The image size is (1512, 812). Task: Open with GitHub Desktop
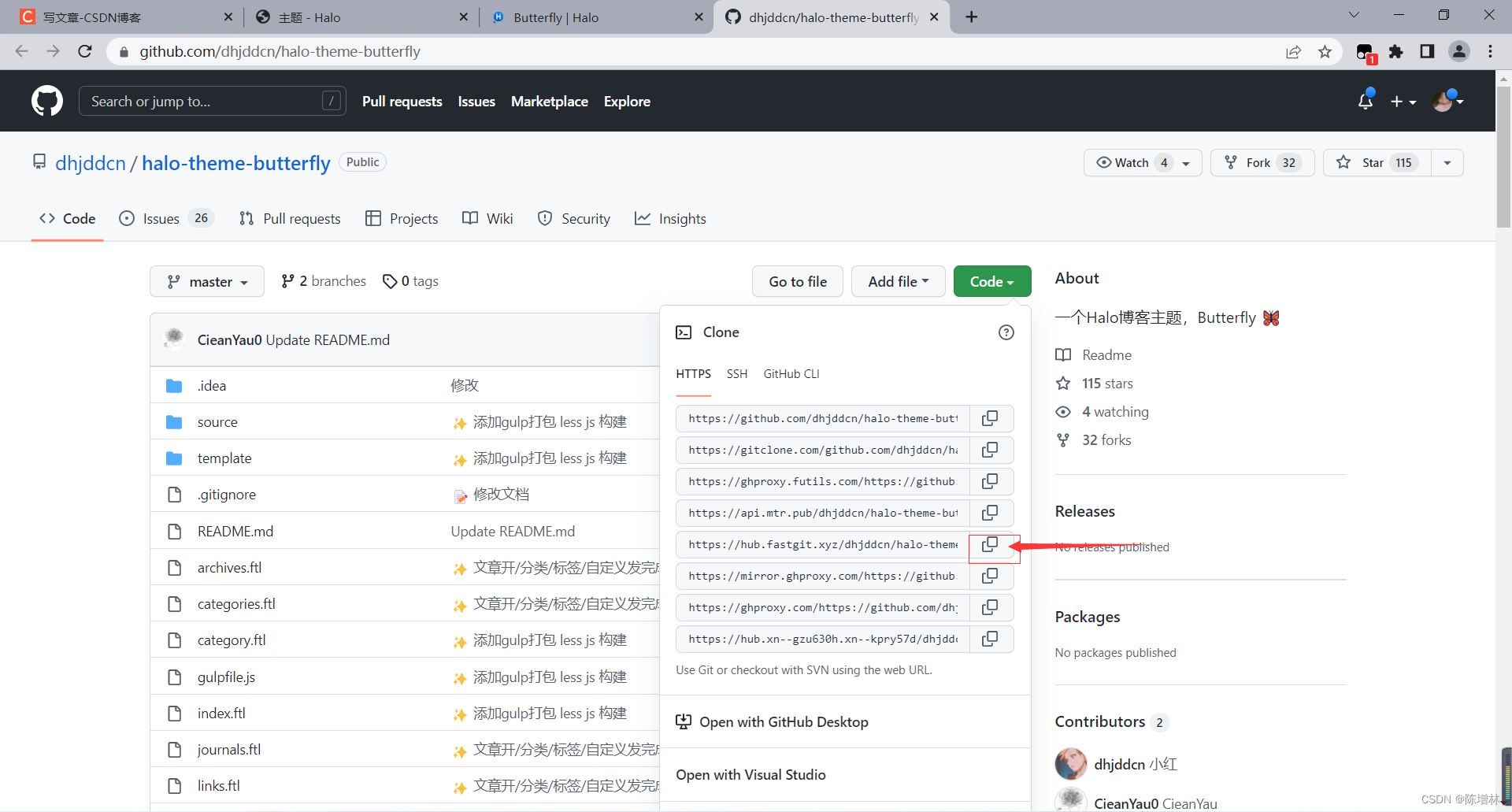pyautogui.click(x=773, y=722)
